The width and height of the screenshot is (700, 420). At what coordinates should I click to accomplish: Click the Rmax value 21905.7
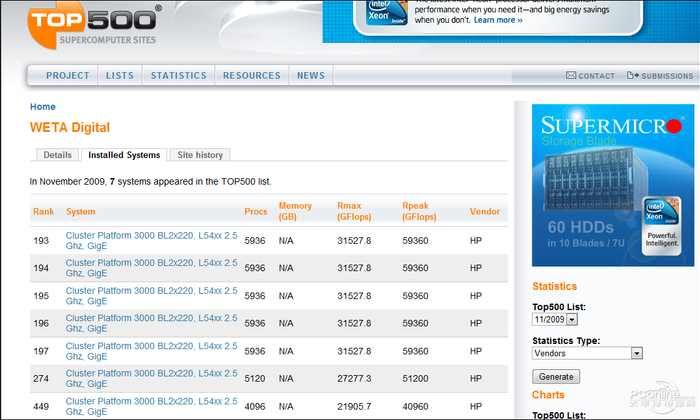pyautogui.click(x=354, y=407)
